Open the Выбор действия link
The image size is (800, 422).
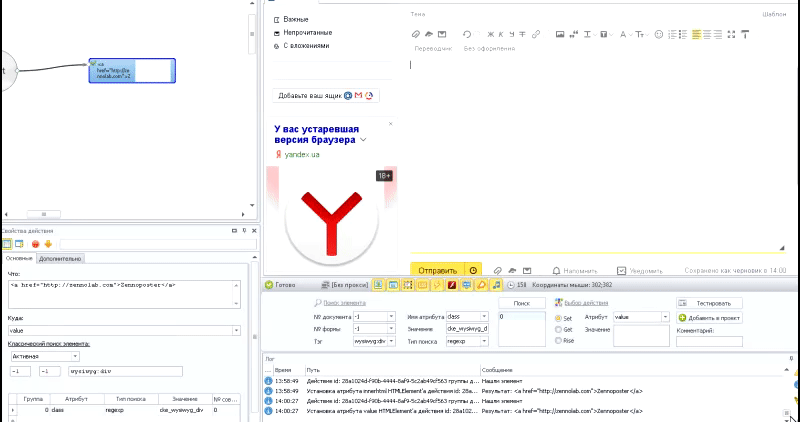click(x=586, y=303)
